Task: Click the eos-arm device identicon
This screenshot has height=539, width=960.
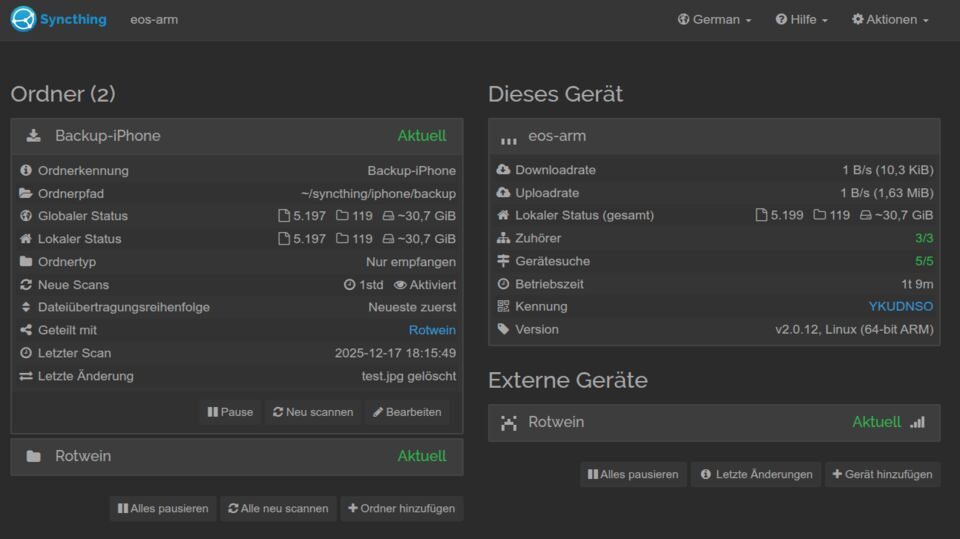Action: (509, 138)
